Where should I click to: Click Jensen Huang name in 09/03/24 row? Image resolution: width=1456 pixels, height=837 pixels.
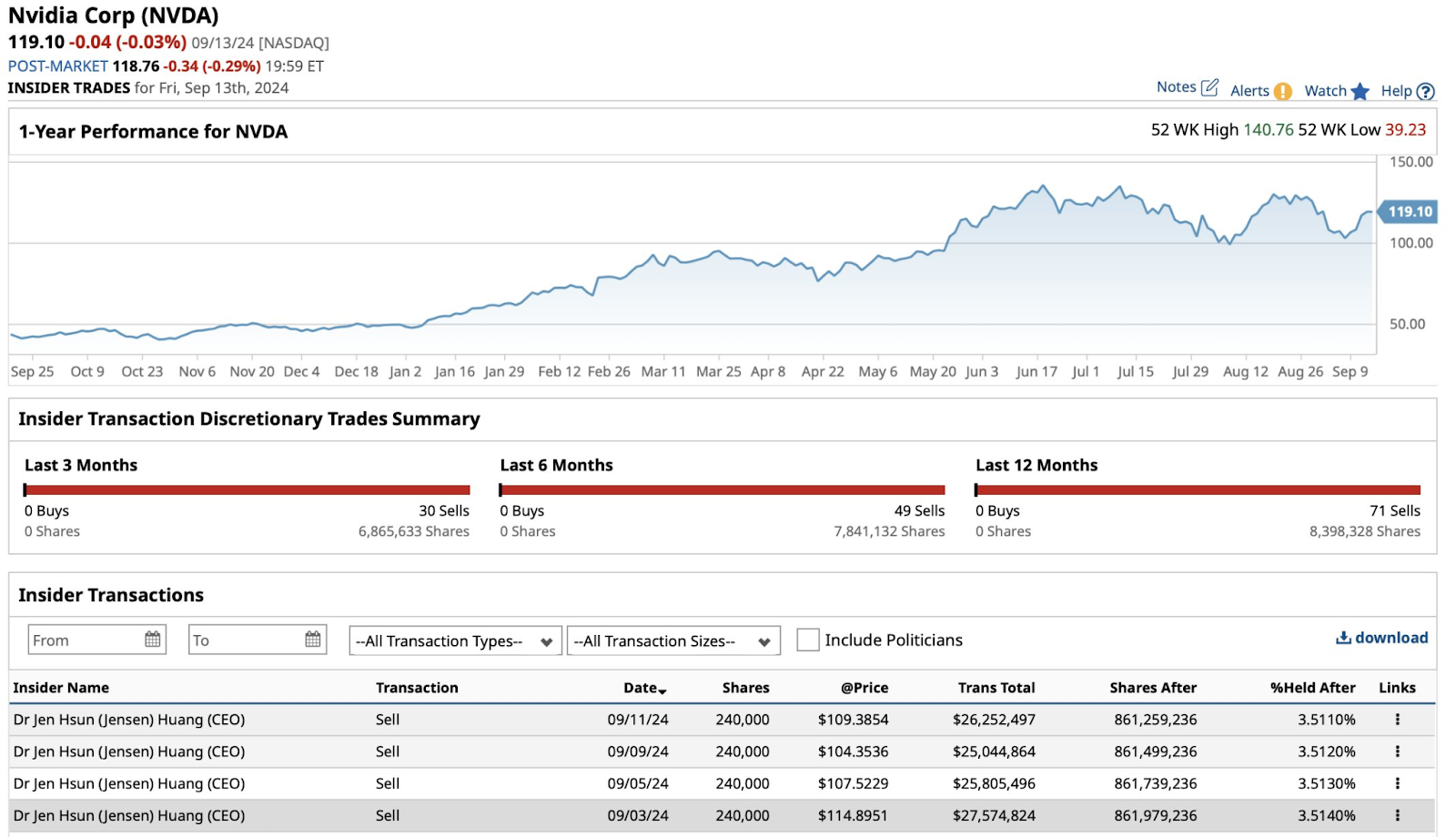[129, 815]
